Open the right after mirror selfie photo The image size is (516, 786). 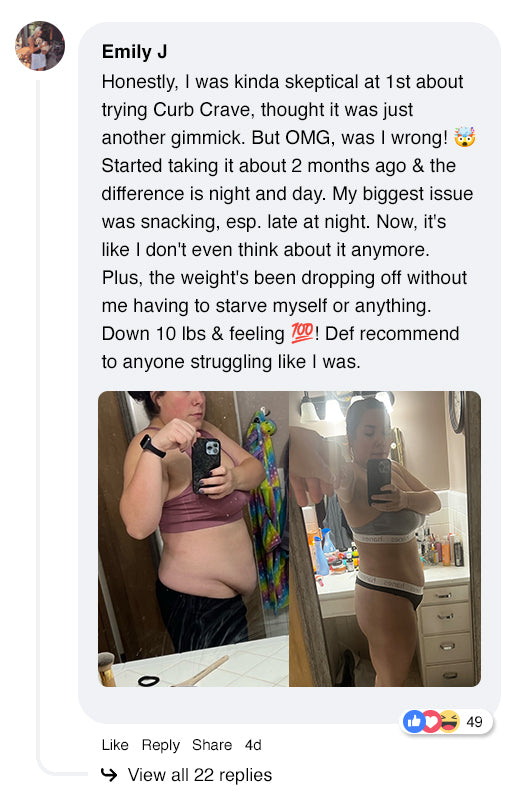[x=385, y=539]
